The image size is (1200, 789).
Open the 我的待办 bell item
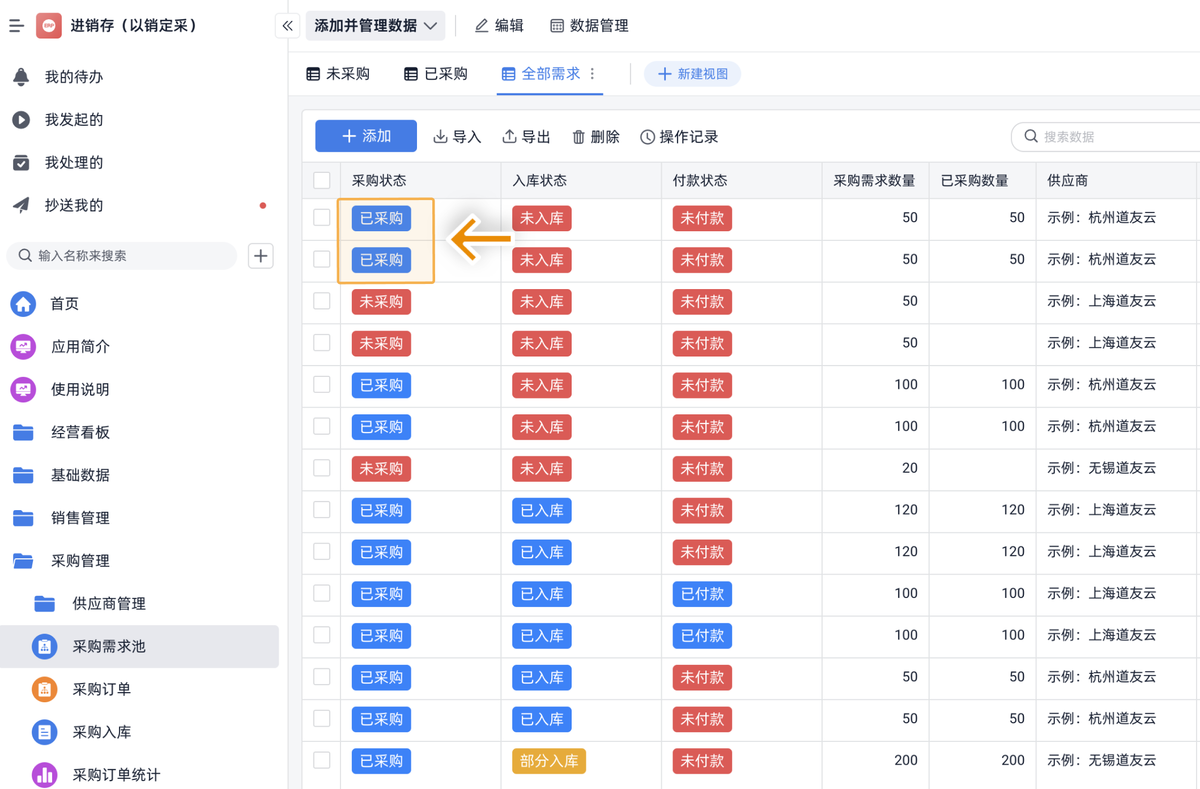pos(73,77)
